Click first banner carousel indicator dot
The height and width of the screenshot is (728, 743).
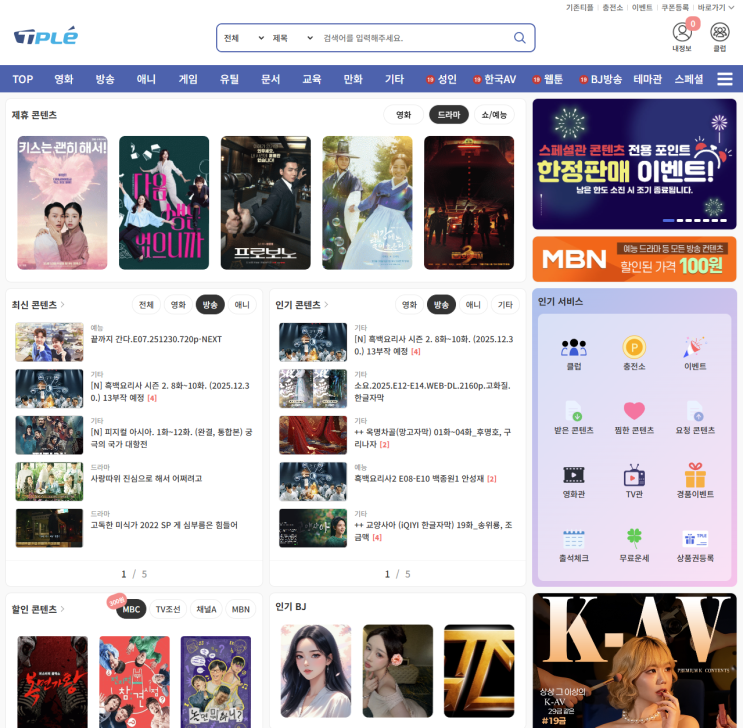tap(668, 220)
